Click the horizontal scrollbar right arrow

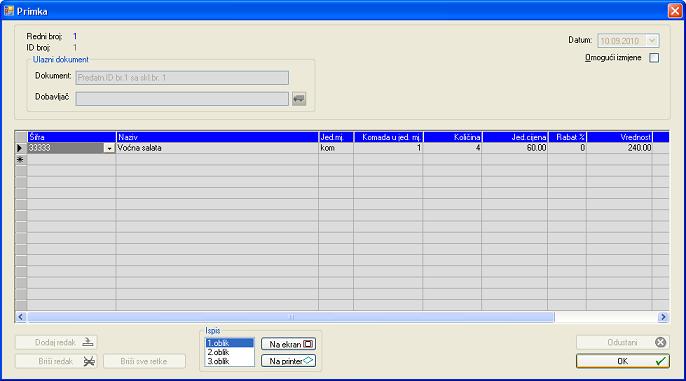(663, 317)
